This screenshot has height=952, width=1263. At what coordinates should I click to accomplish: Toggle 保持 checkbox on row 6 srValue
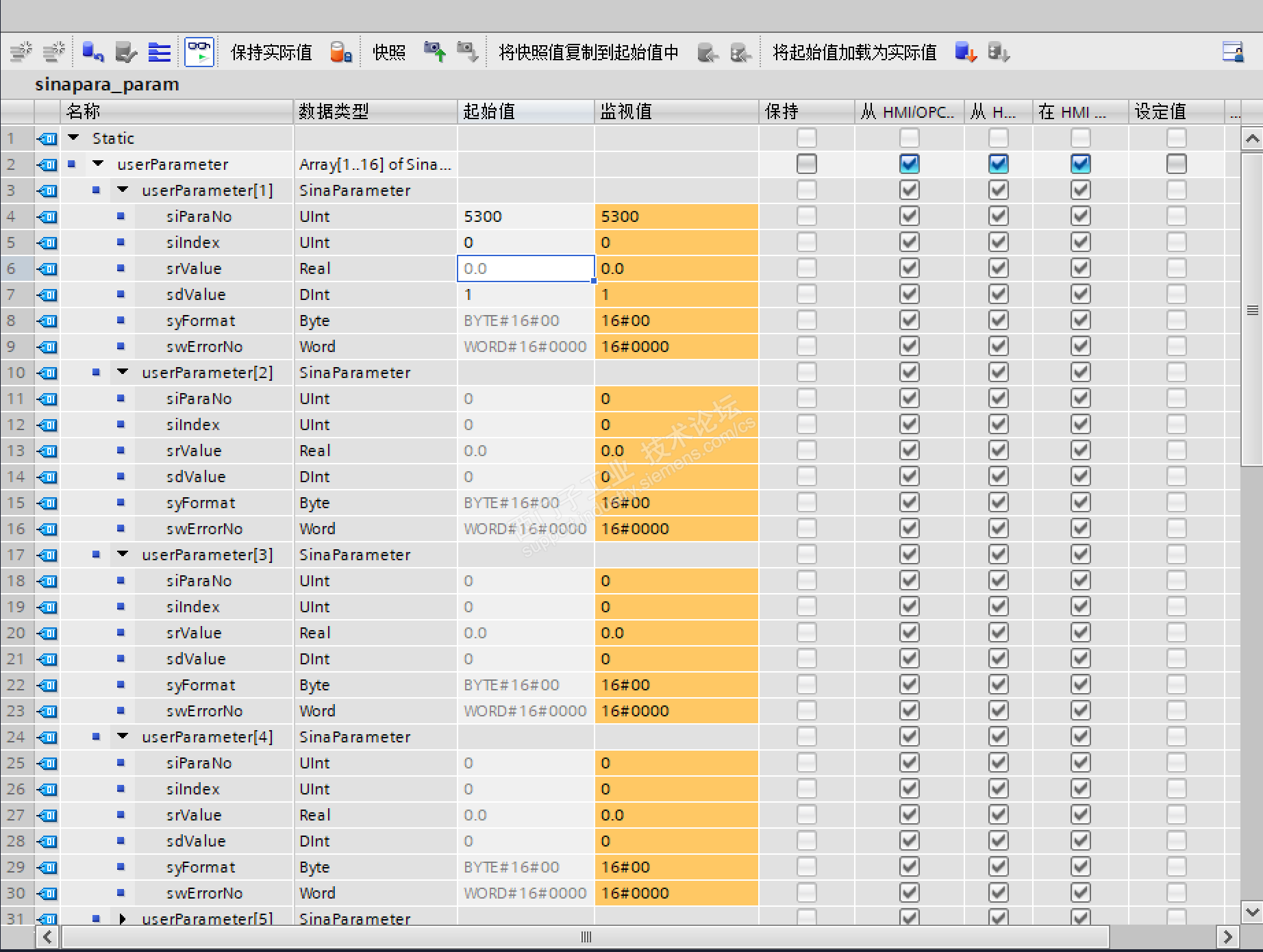point(807,268)
